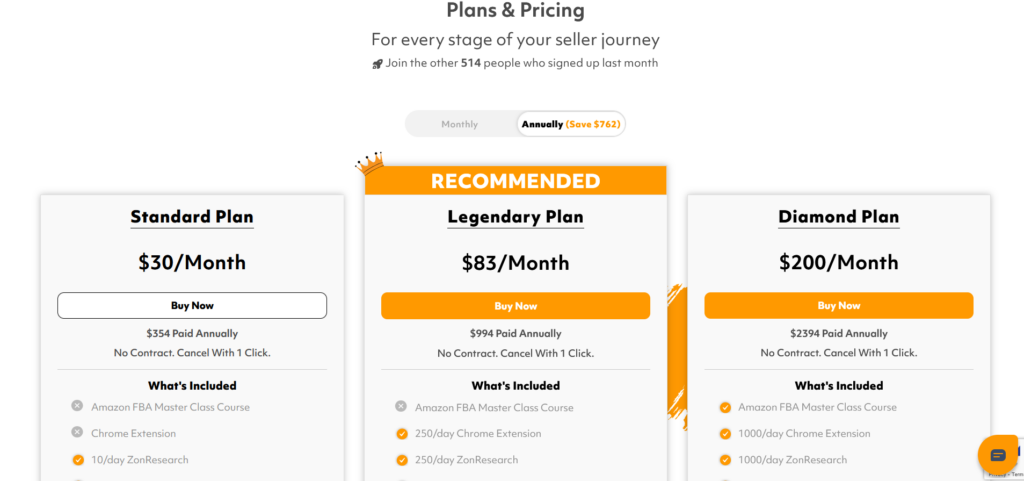Viewport: 1024px width, 481px height.
Task: Open the chat widget icon
Action: tap(997, 455)
